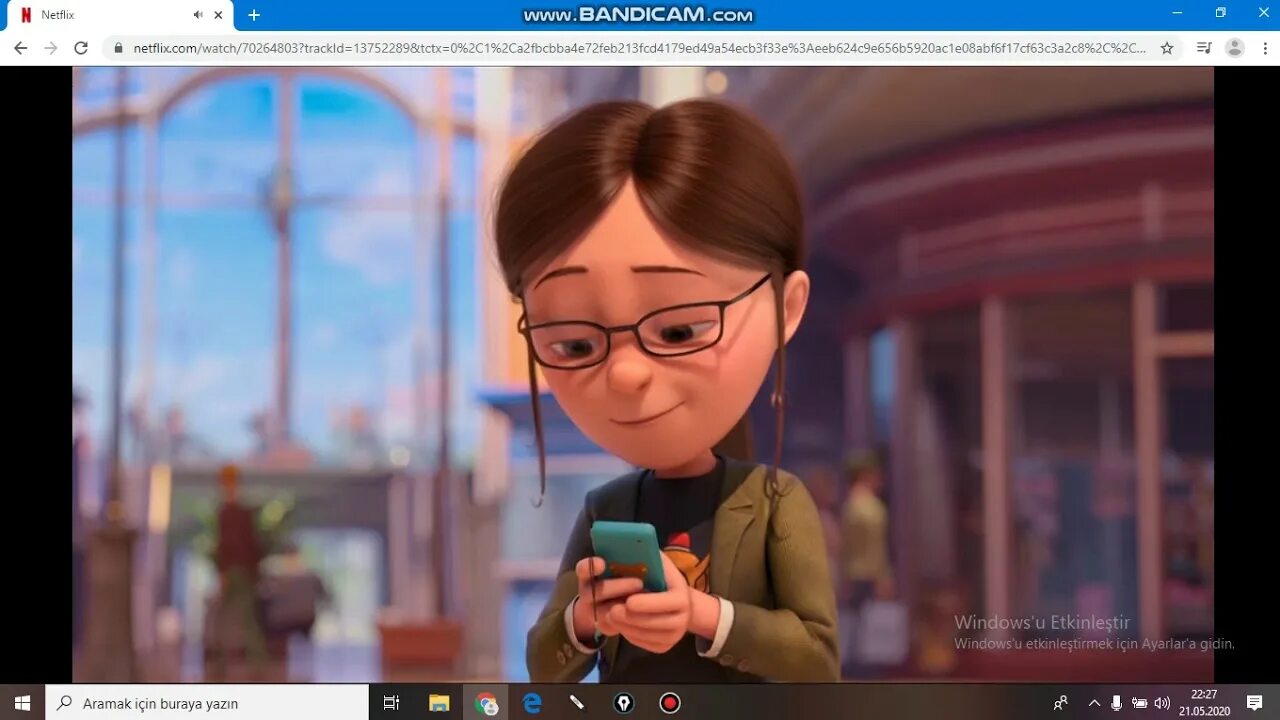Screen dimensions: 1280x720
Task: Open Chrome's three-dot menu
Action: coord(1263,48)
